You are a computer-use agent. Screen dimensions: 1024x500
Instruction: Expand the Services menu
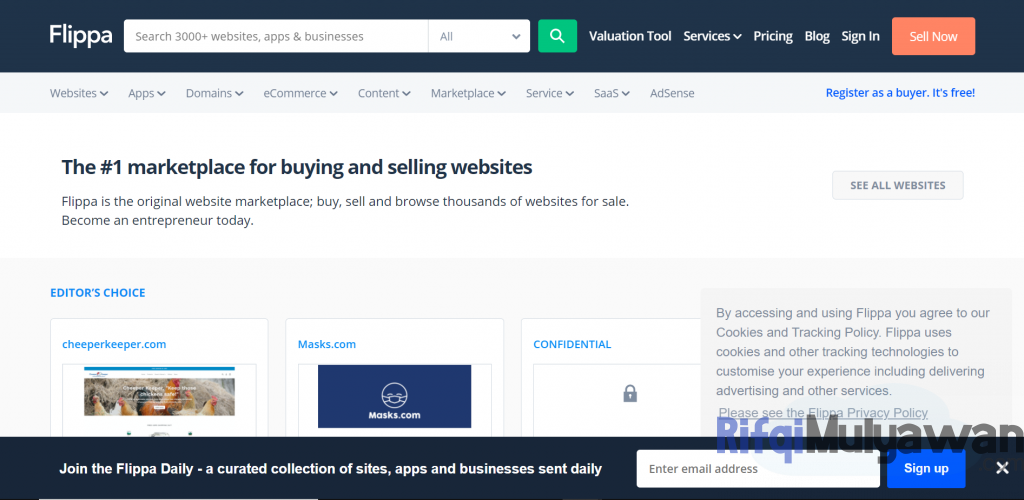[x=712, y=36]
